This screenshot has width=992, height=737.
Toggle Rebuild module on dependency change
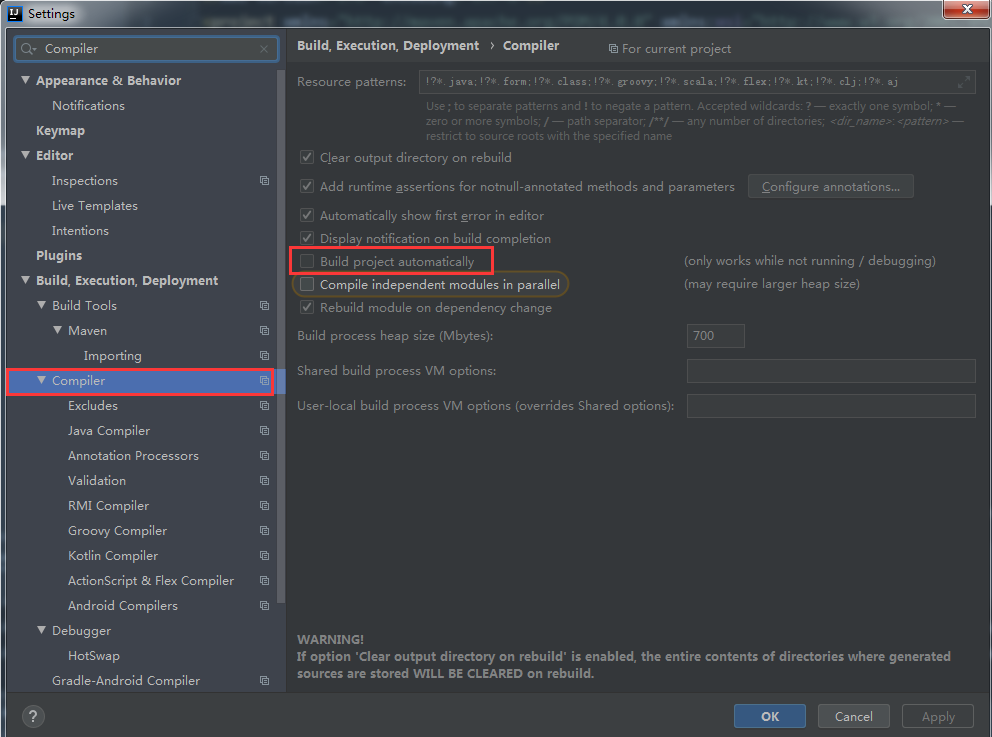pos(307,307)
